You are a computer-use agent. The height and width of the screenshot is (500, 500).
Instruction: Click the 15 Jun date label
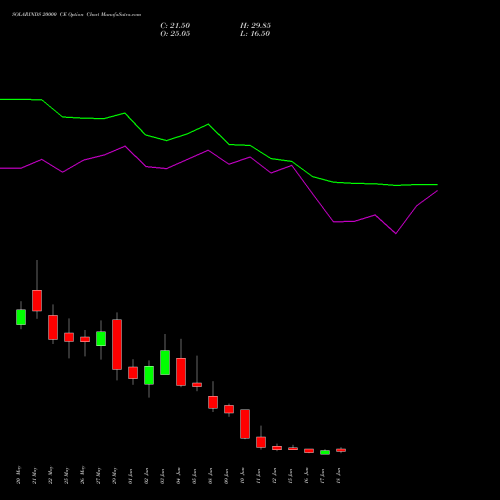[291, 476]
